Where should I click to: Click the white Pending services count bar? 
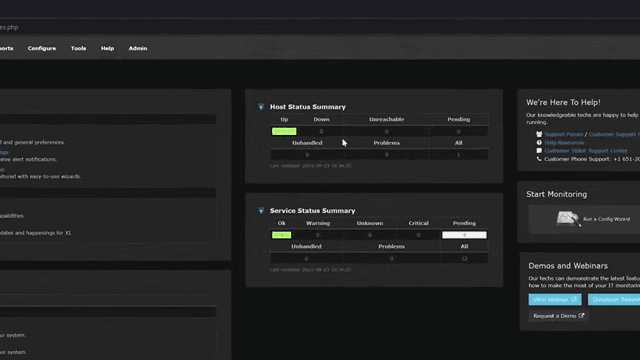464,235
